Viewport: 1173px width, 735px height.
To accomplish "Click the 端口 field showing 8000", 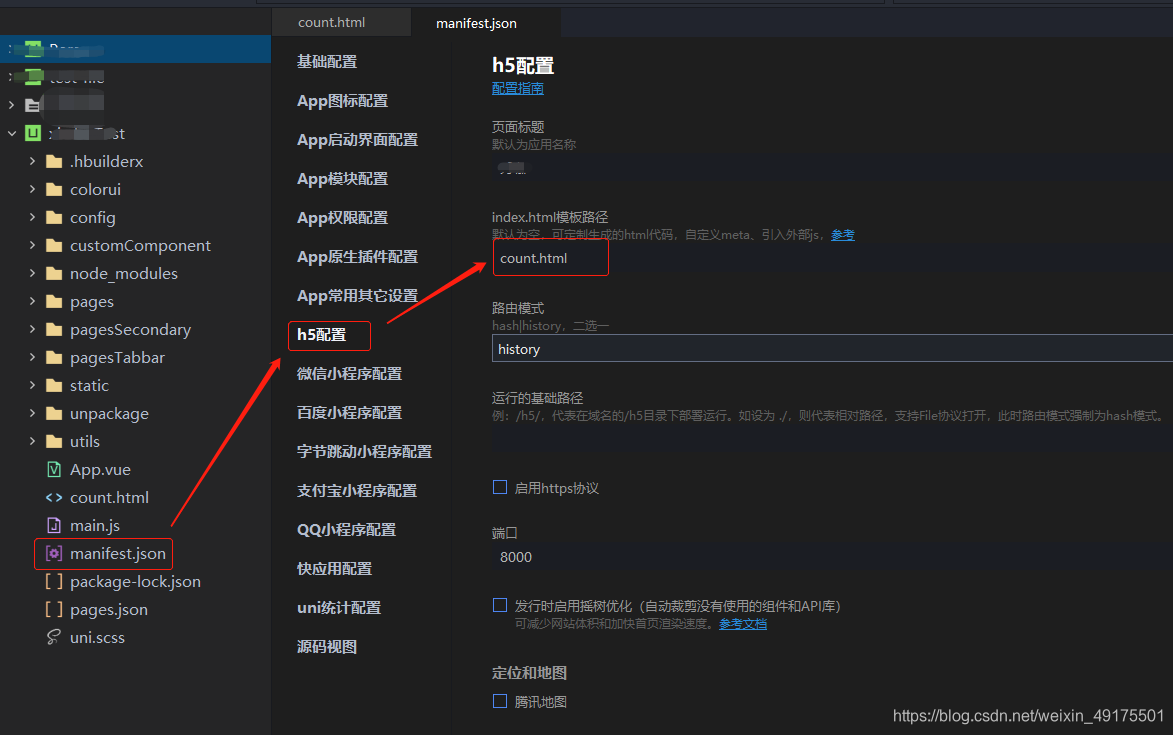I will 832,557.
